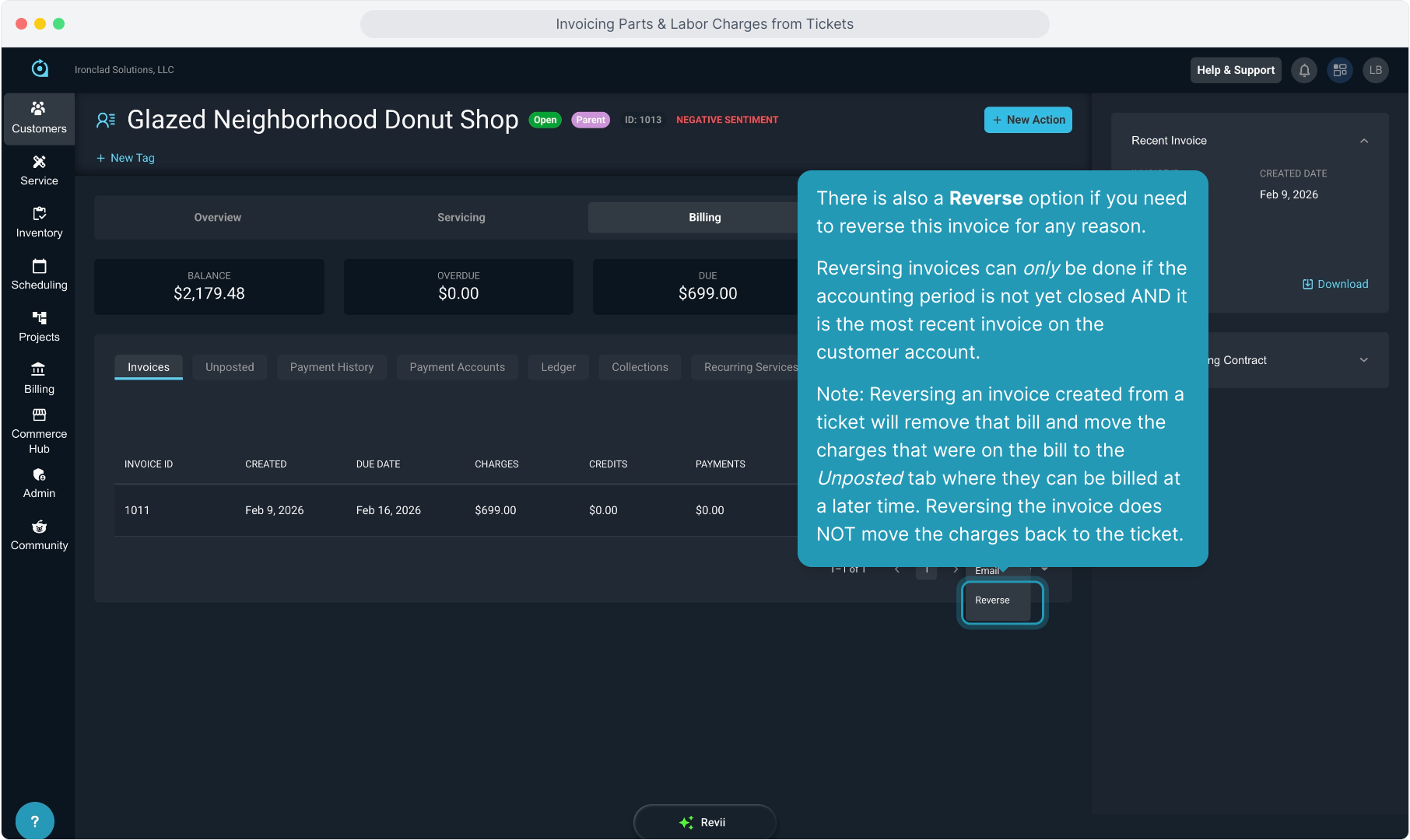The image size is (1410, 840).
Task: Go to Service in the sidebar
Action: click(x=39, y=170)
